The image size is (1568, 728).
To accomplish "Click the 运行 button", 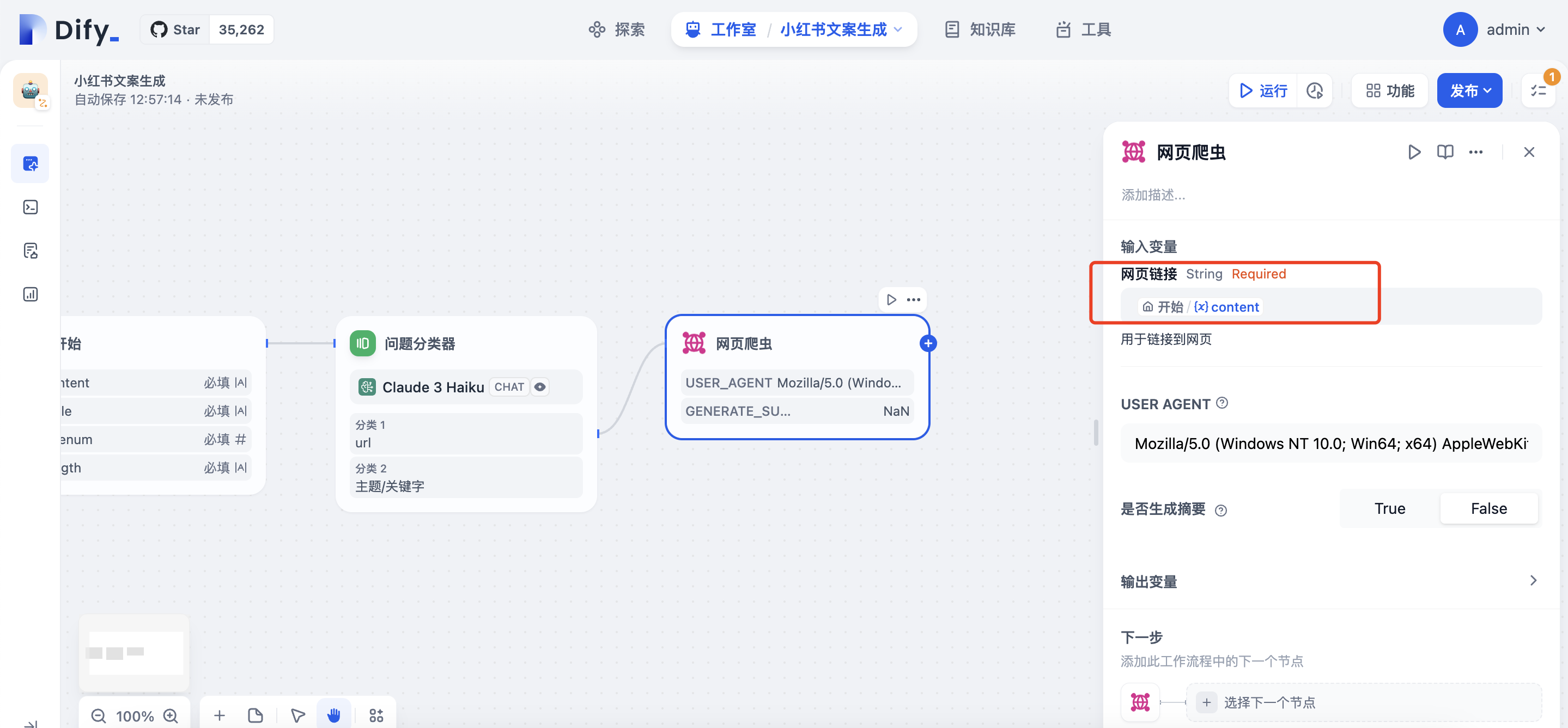I will [1263, 90].
